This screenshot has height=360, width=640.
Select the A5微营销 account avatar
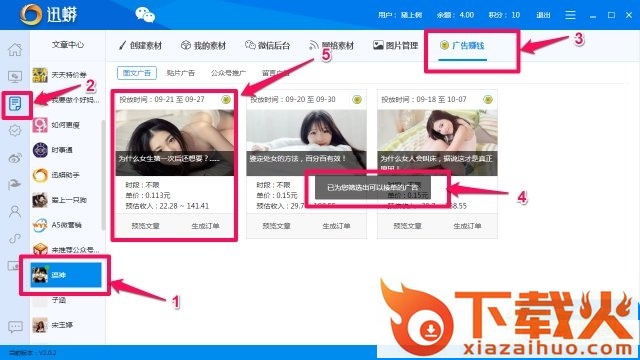40,225
